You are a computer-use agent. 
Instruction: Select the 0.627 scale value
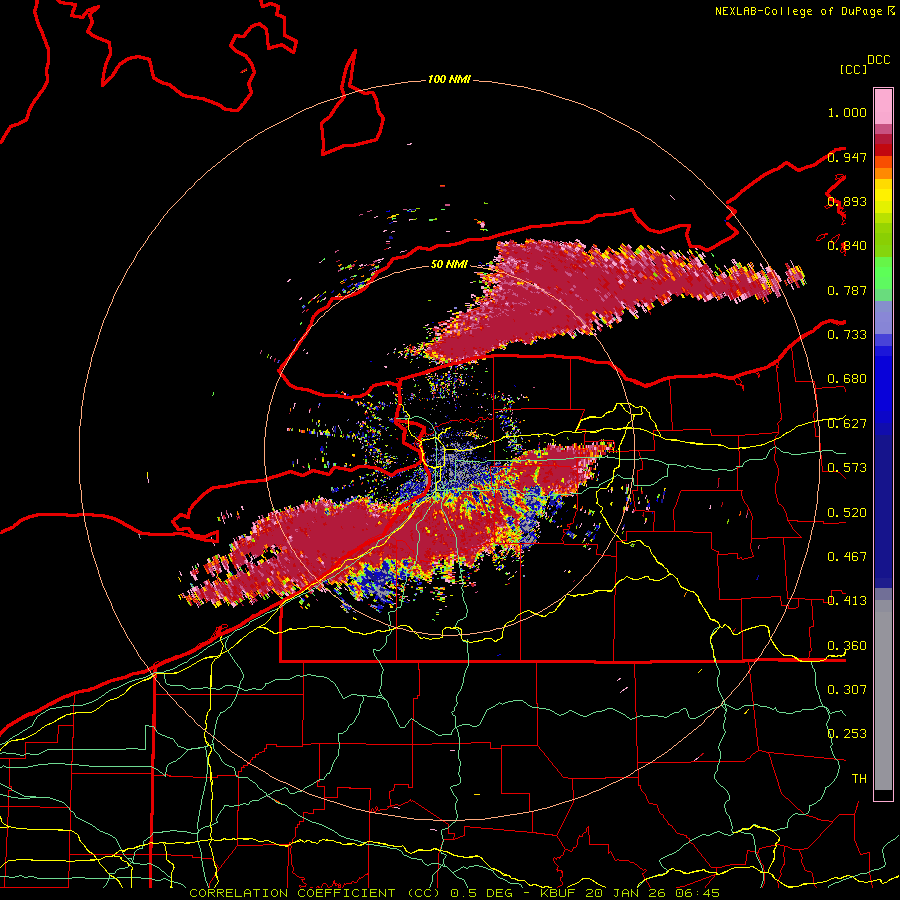(x=847, y=424)
